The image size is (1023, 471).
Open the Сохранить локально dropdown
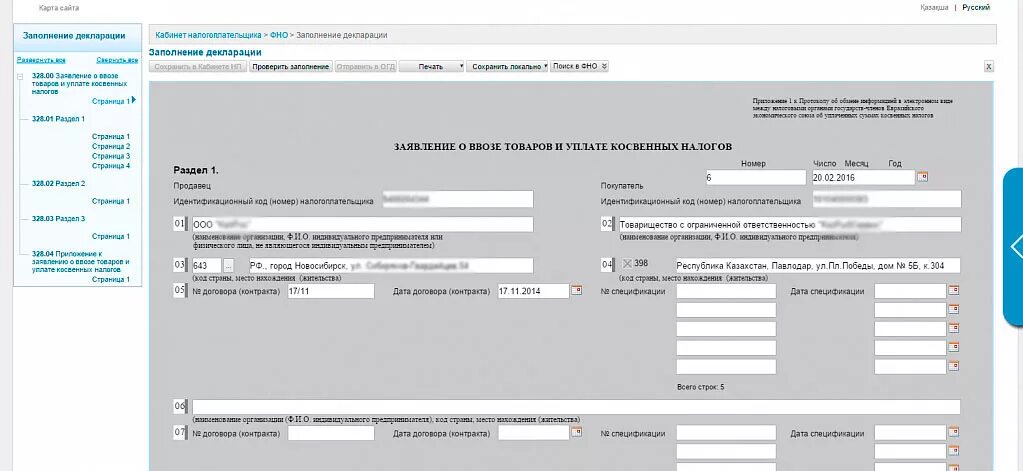point(507,67)
